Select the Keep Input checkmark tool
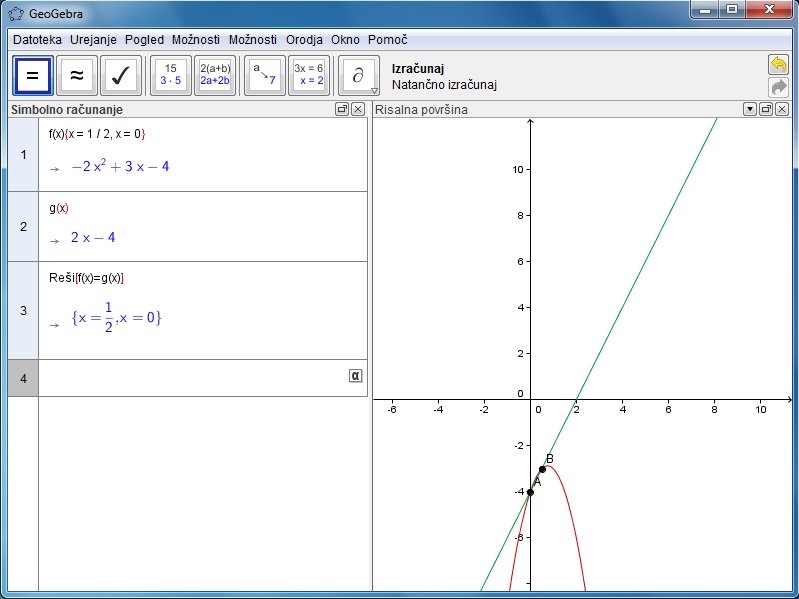 [x=121, y=75]
